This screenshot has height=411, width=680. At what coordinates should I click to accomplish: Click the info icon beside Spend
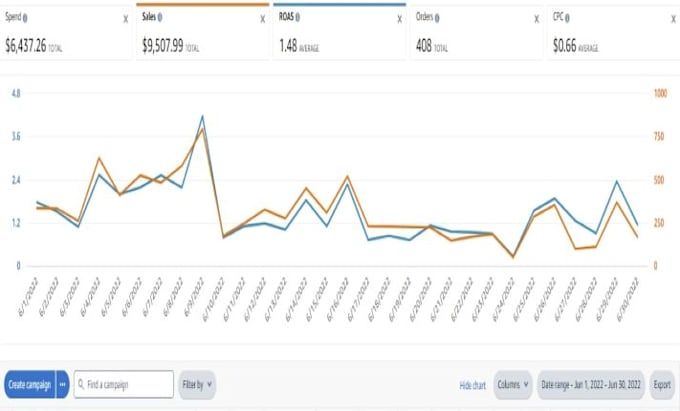(x=25, y=18)
